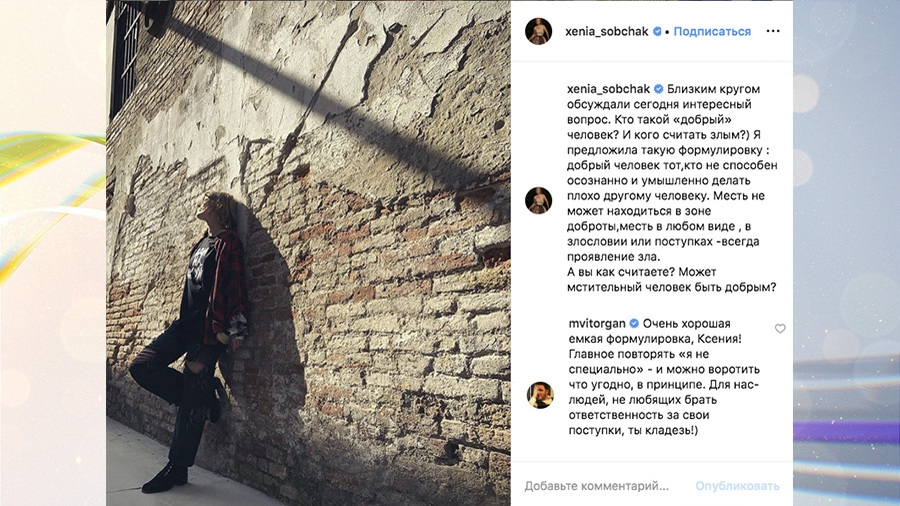The width and height of the screenshot is (900, 506).
Task: Open xenia_sobchak username in header
Action: (607, 32)
